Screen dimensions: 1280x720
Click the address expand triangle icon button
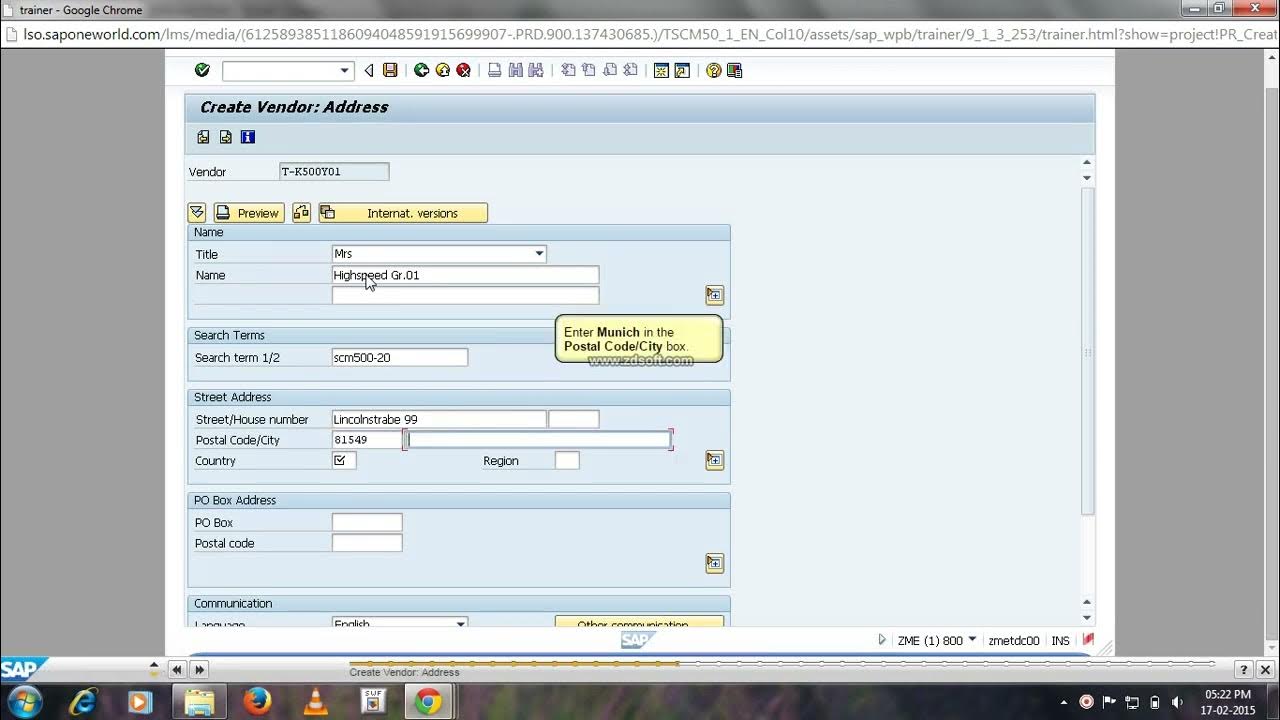tap(197, 213)
